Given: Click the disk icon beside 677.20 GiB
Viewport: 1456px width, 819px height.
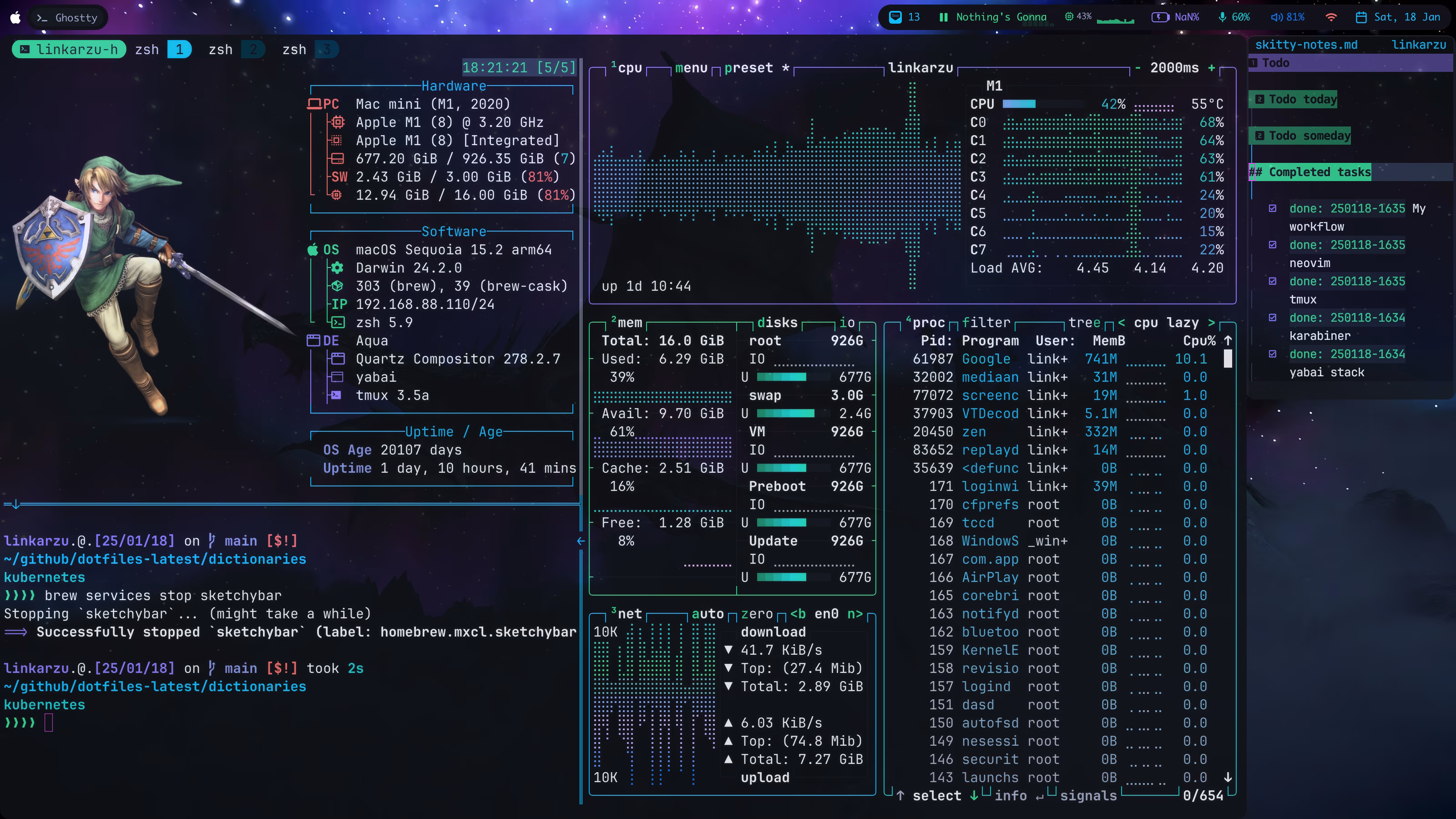Looking at the screenshot, I should pyautogui.click(x=338, y=158).
